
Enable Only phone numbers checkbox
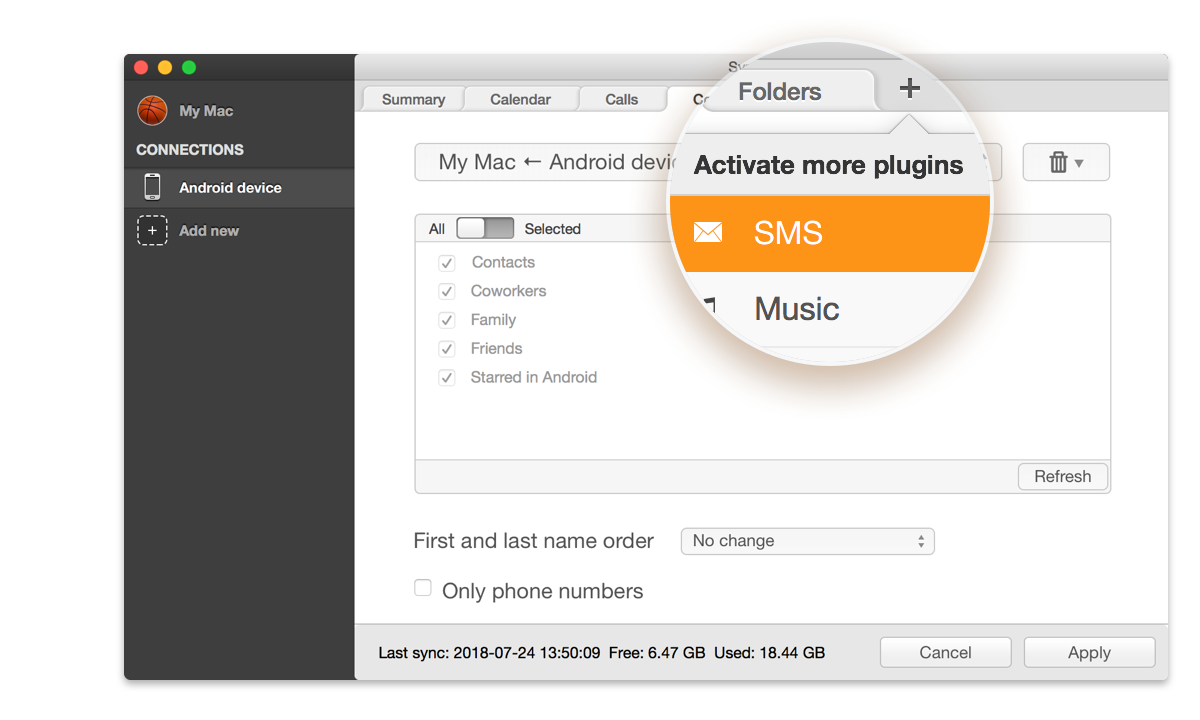[423, 588]
